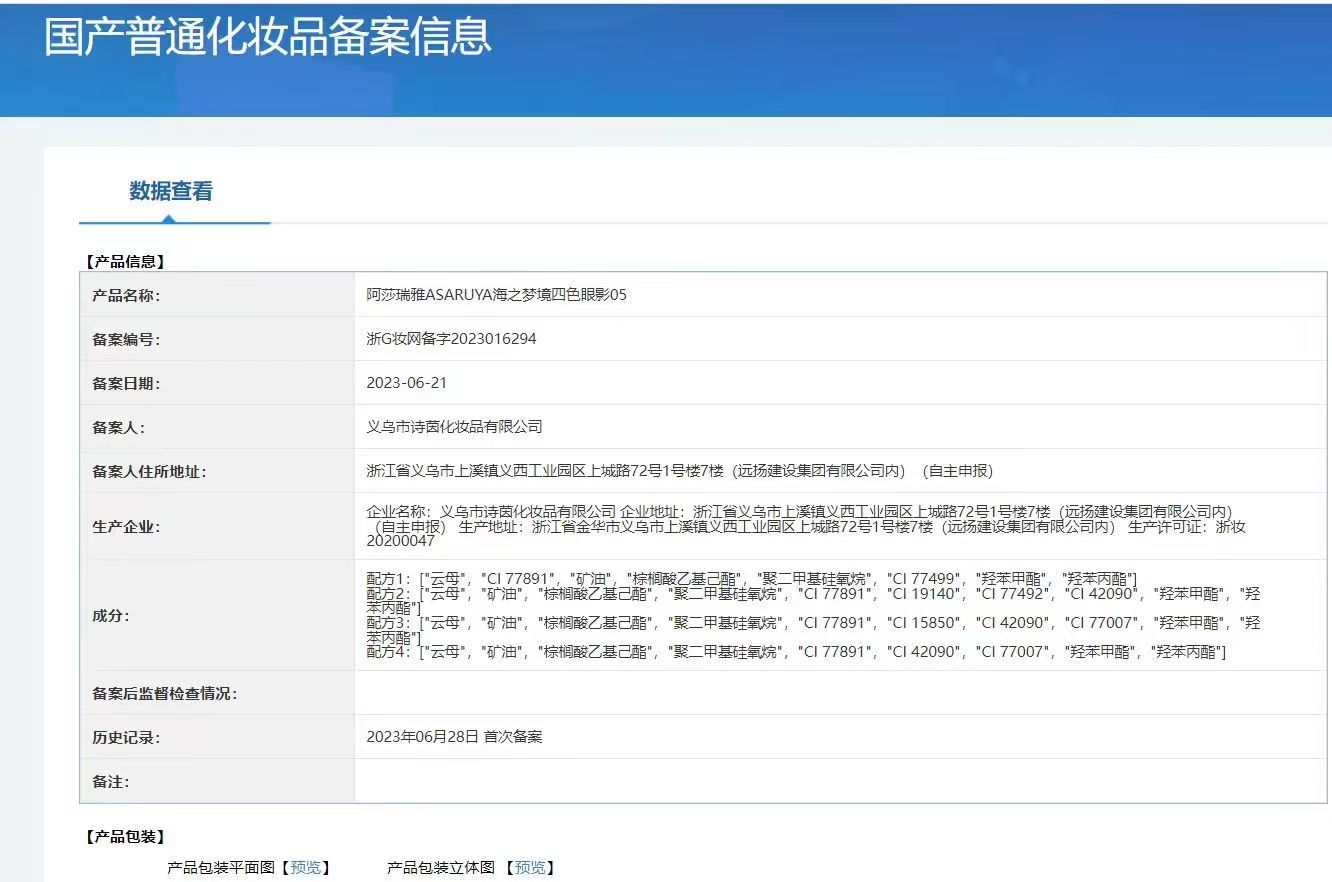This screenshot has width=1332, height=882.
Task: Click the 成分 row label
Action: click(112, 616)
